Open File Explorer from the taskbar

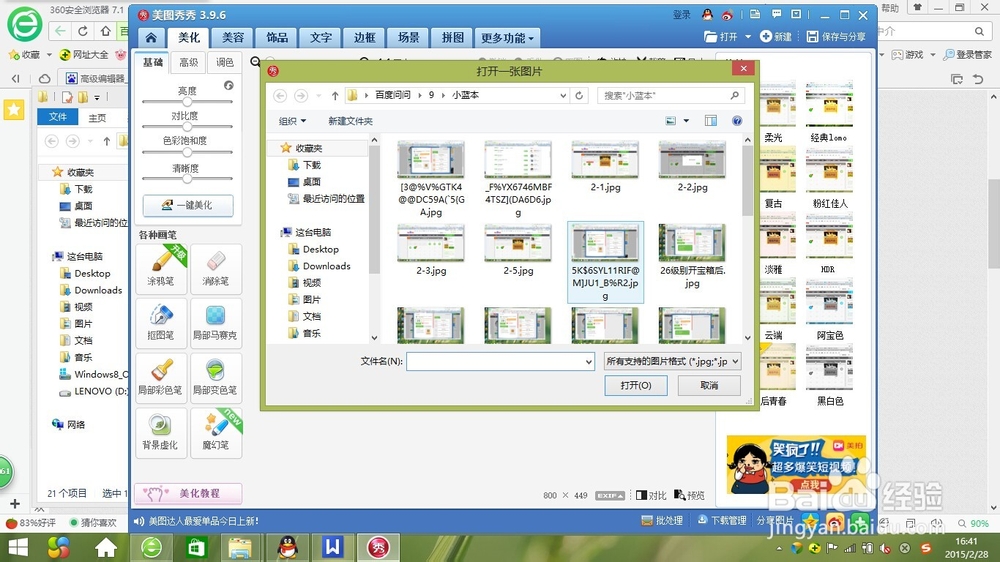pyautogui.click(x=240, y=547)
